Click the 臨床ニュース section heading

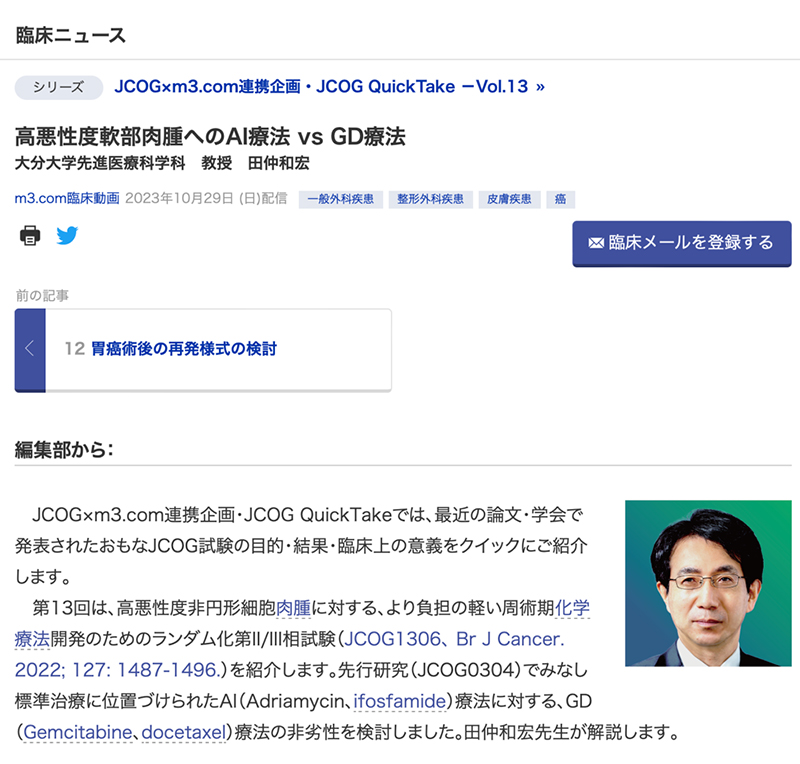(x=70, y=35)
